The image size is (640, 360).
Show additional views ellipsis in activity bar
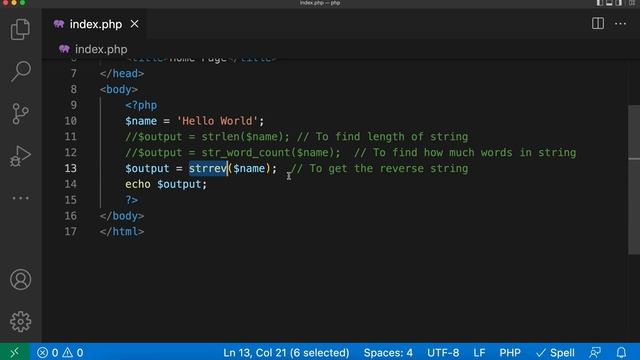coord(20,198)
